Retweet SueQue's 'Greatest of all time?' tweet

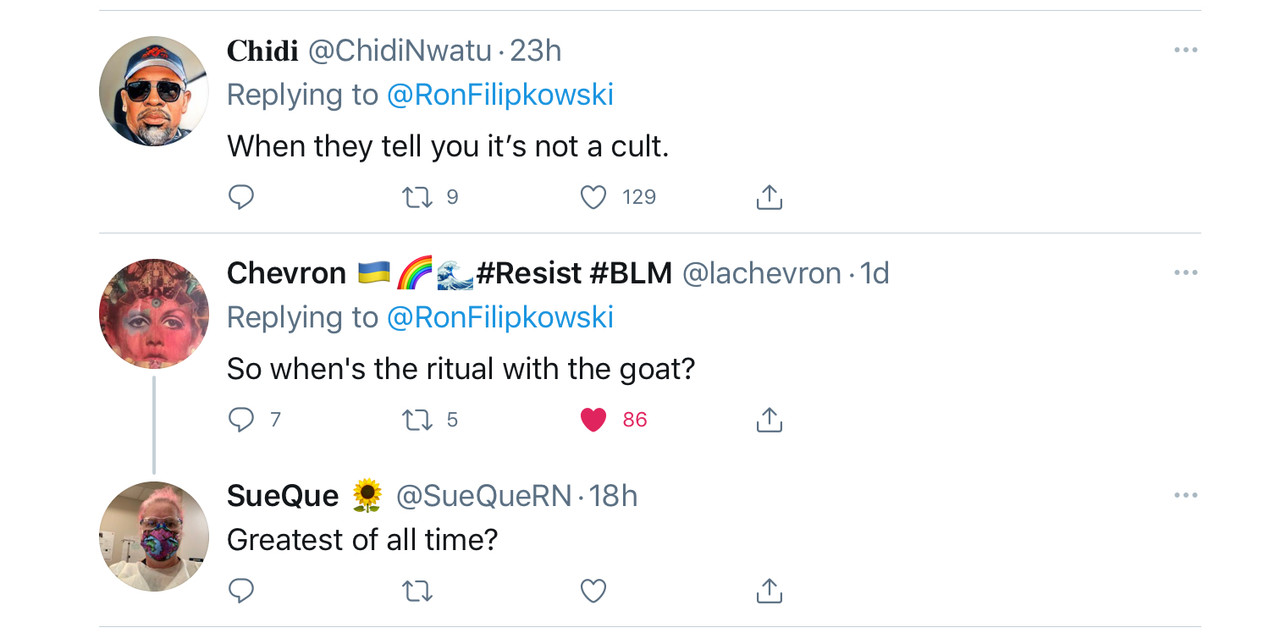[x=416, y=591]
